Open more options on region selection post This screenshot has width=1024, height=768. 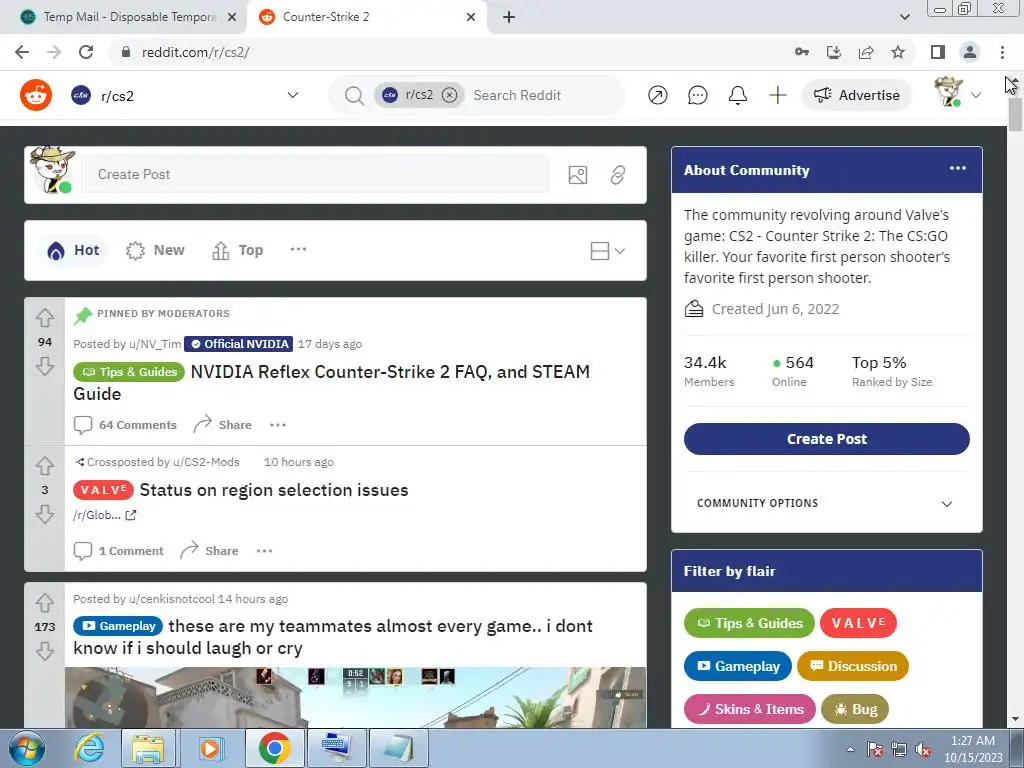[264, 551]
